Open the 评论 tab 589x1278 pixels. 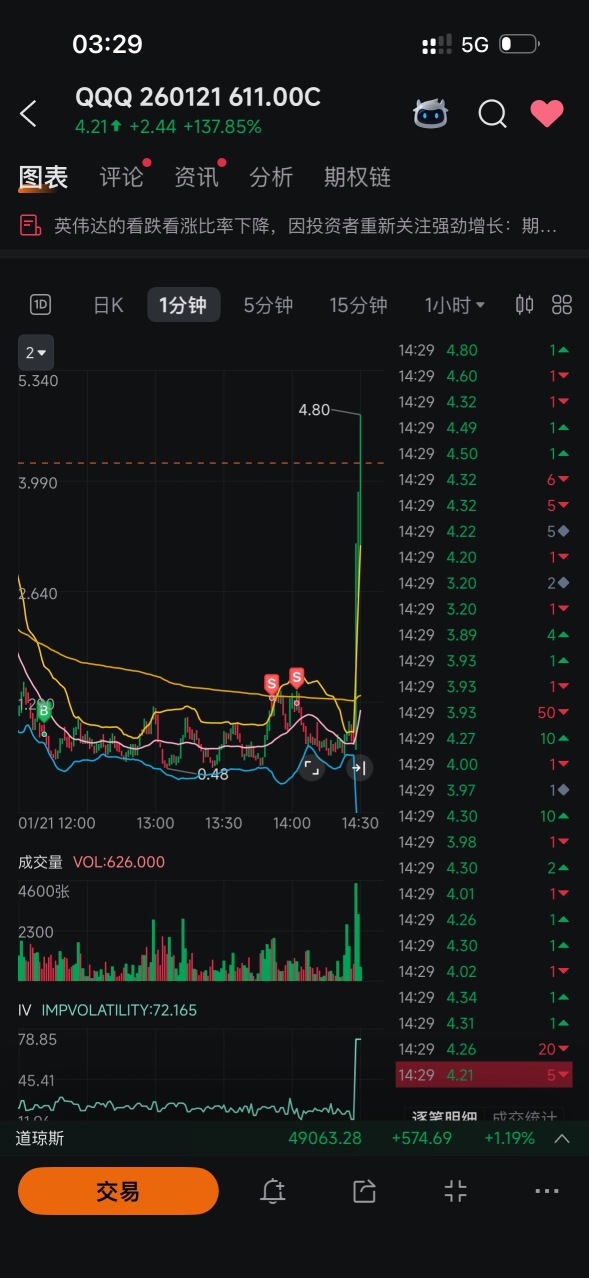click(122, 177)
